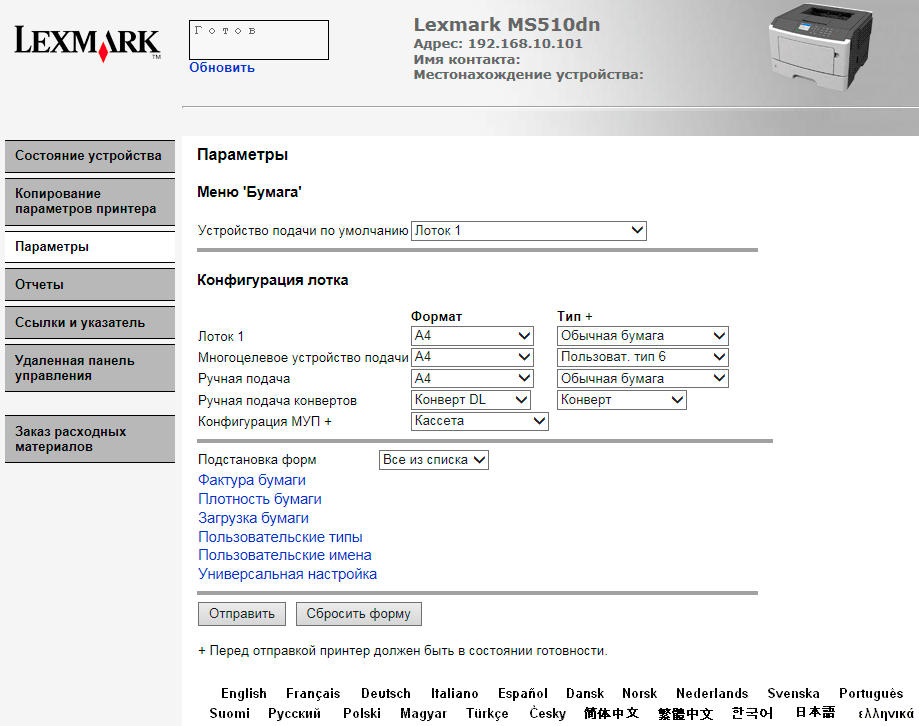Switch language to Español
The width and height of the screenshot is (919, 726).
523,694
